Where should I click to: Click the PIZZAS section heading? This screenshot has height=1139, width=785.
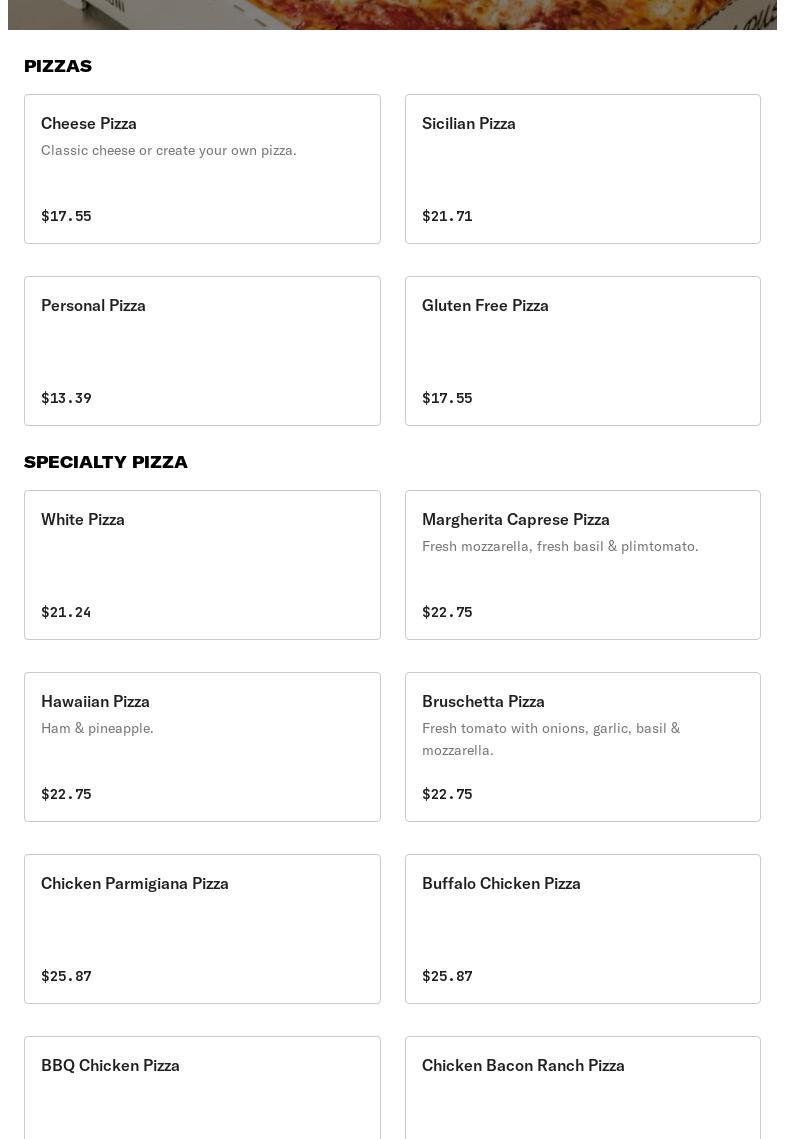tap(58, 66)
